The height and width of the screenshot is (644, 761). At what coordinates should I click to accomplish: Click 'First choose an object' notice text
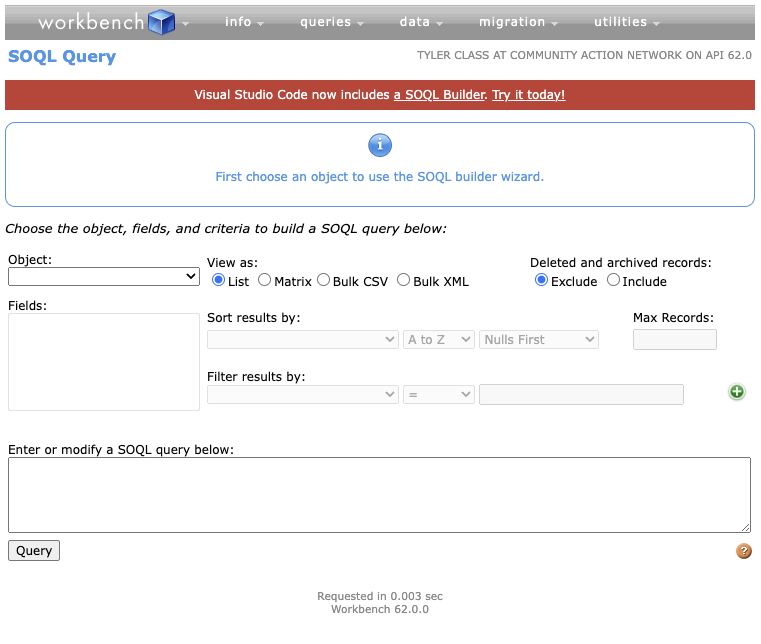point(380,177)
